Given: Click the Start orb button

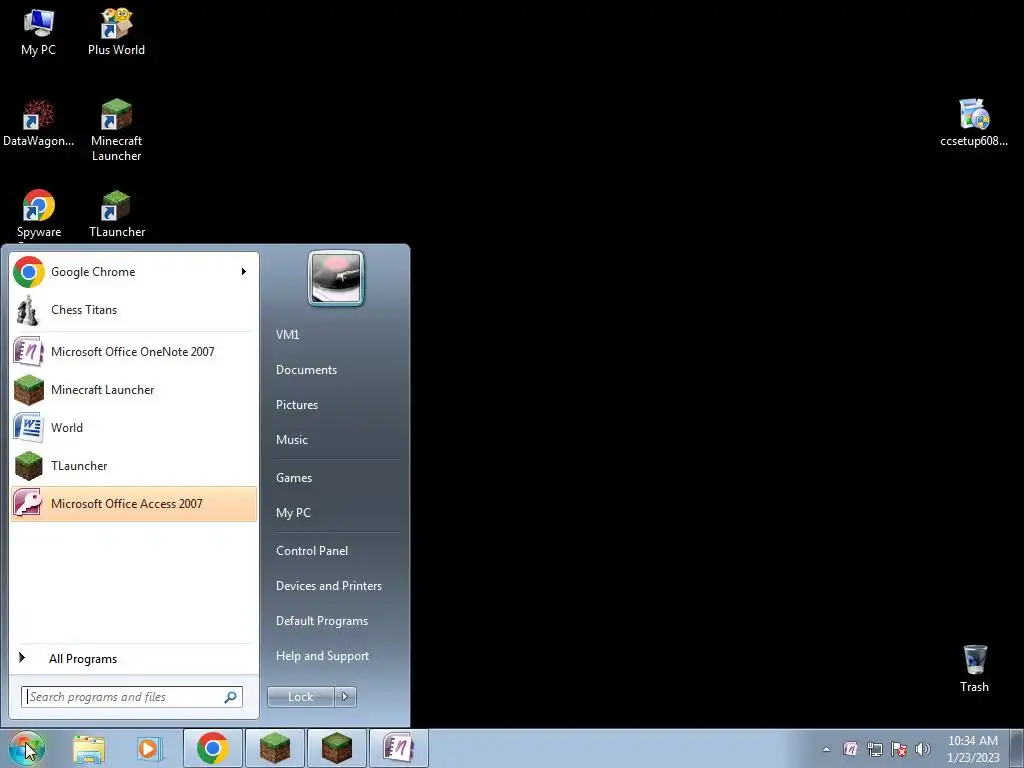Looking at the screenshot, I should click(x=26, y=748).
